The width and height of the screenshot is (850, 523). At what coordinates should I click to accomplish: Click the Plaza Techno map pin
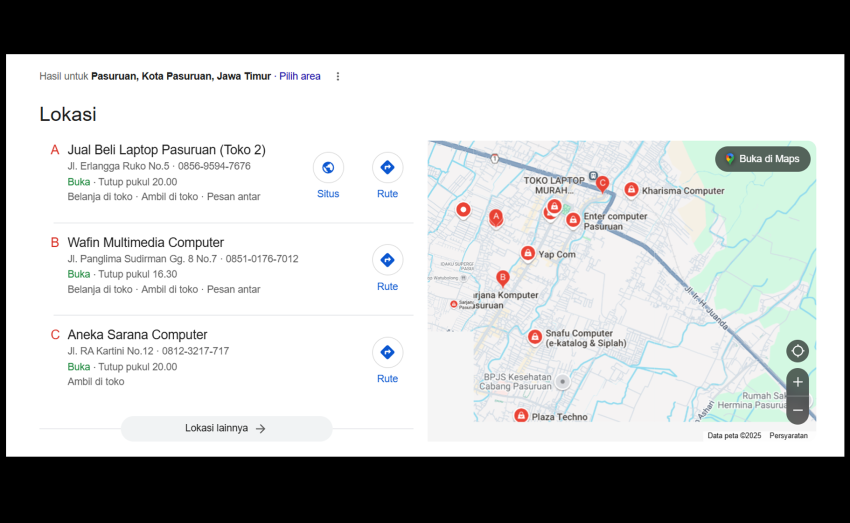click(521, 416)
